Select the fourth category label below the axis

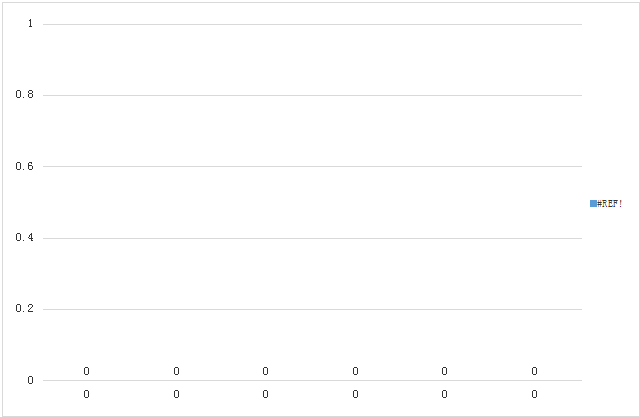[355, 394]
